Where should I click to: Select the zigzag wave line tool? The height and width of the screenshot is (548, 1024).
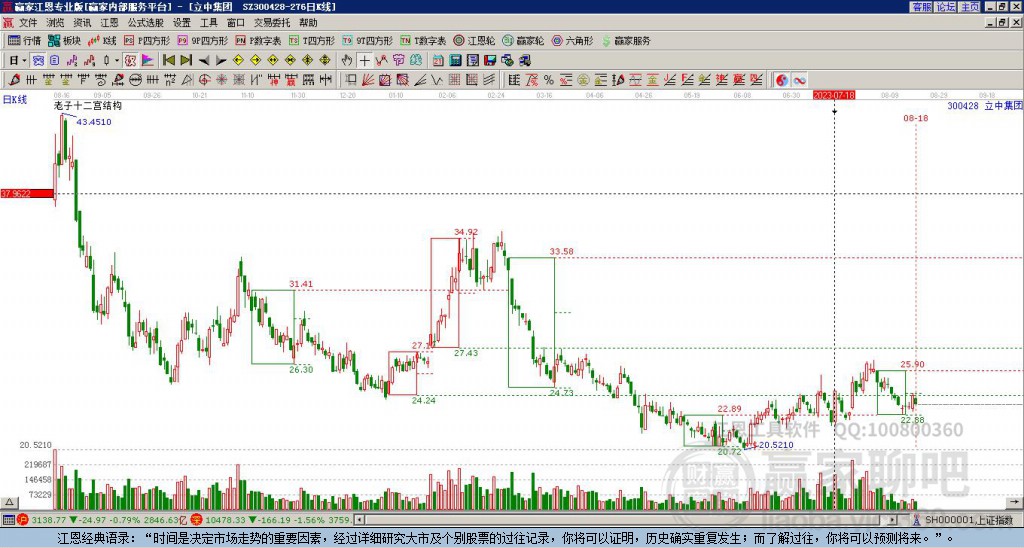(436, 80)
